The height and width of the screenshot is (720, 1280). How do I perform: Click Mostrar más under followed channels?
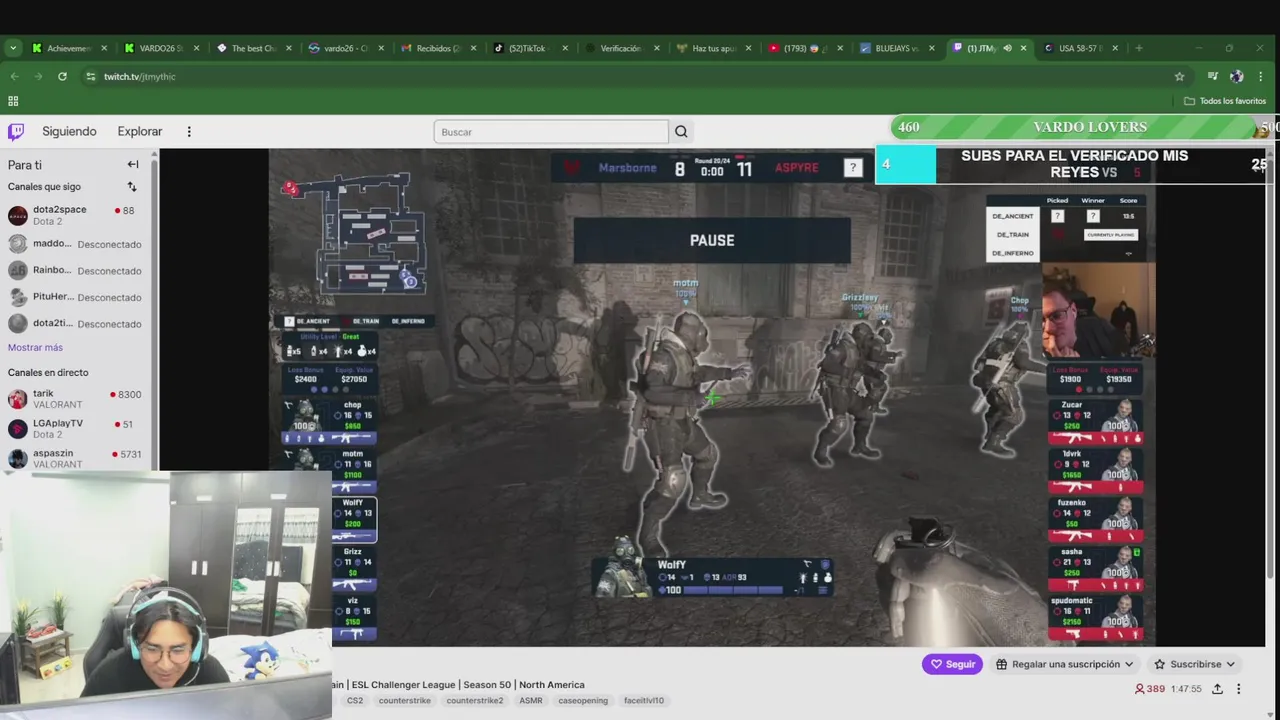click(x=35, y=347)
